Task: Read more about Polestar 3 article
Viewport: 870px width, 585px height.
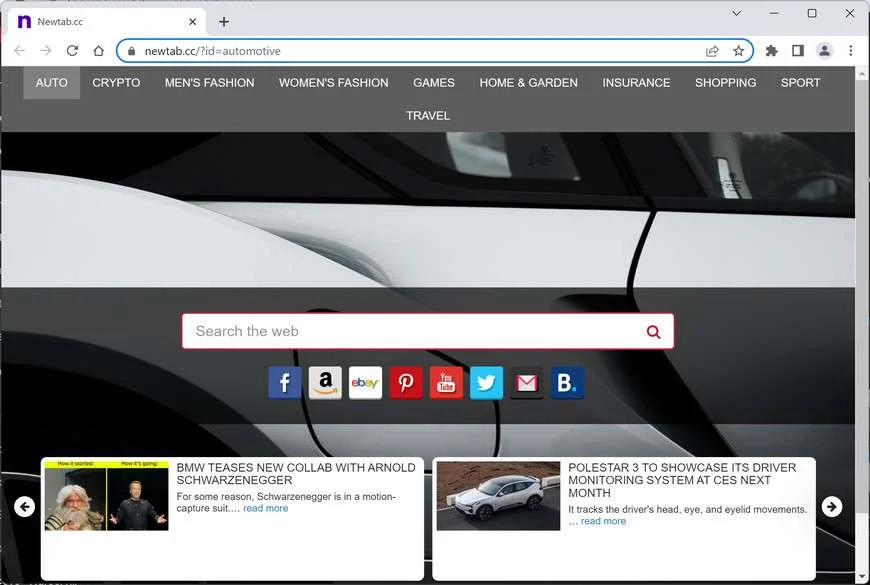Action: click(x=603, y=521)
